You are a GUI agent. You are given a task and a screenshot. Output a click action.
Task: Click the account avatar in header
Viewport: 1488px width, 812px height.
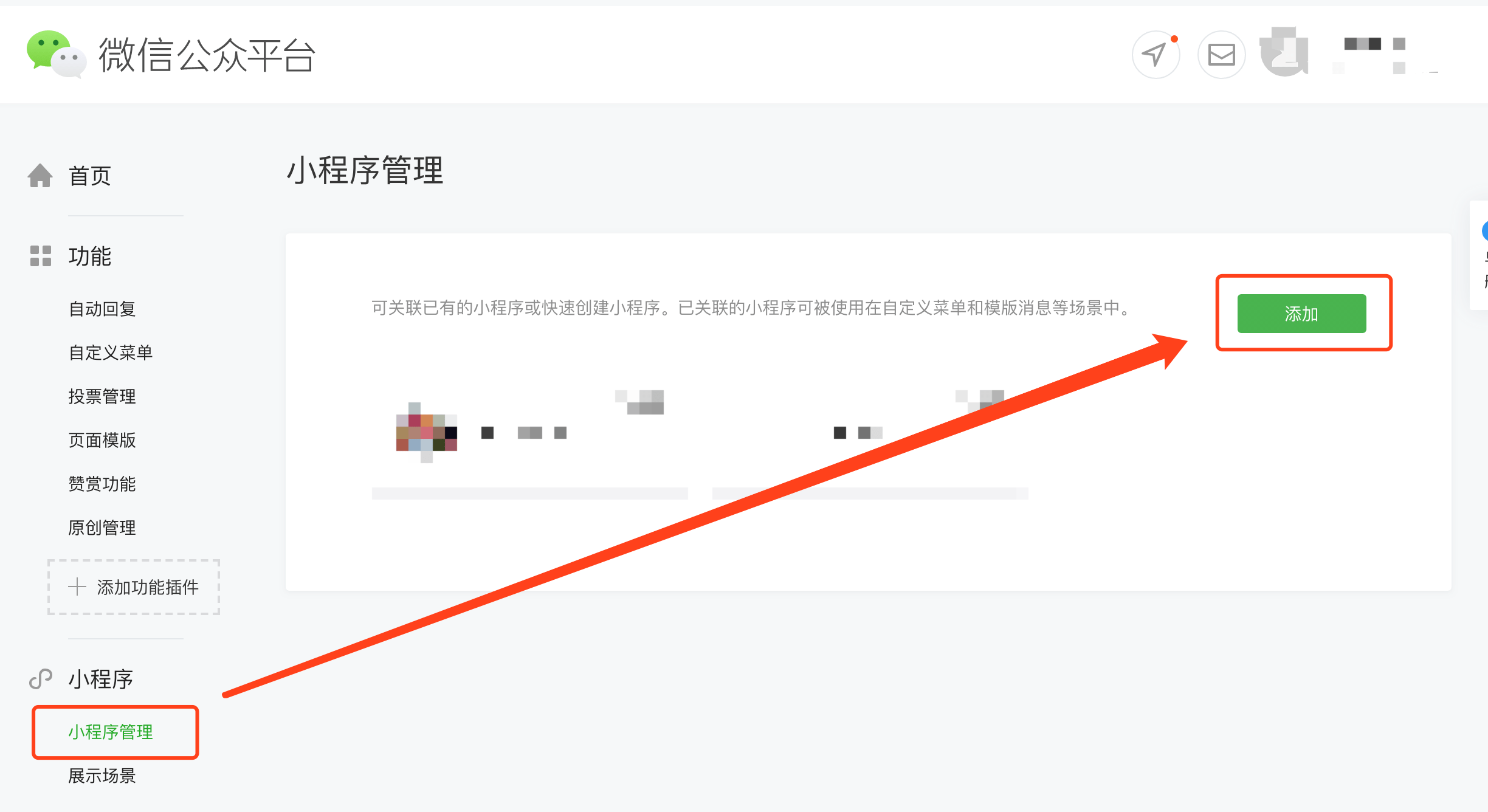coord(1284,52)
